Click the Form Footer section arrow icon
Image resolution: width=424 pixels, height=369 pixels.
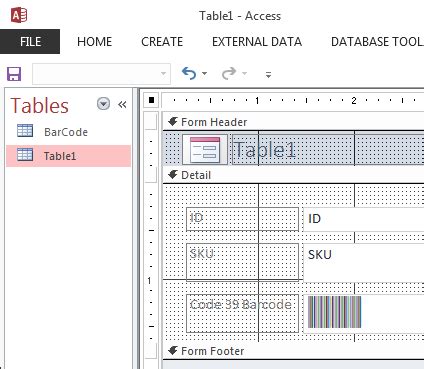tap(173, 350)
